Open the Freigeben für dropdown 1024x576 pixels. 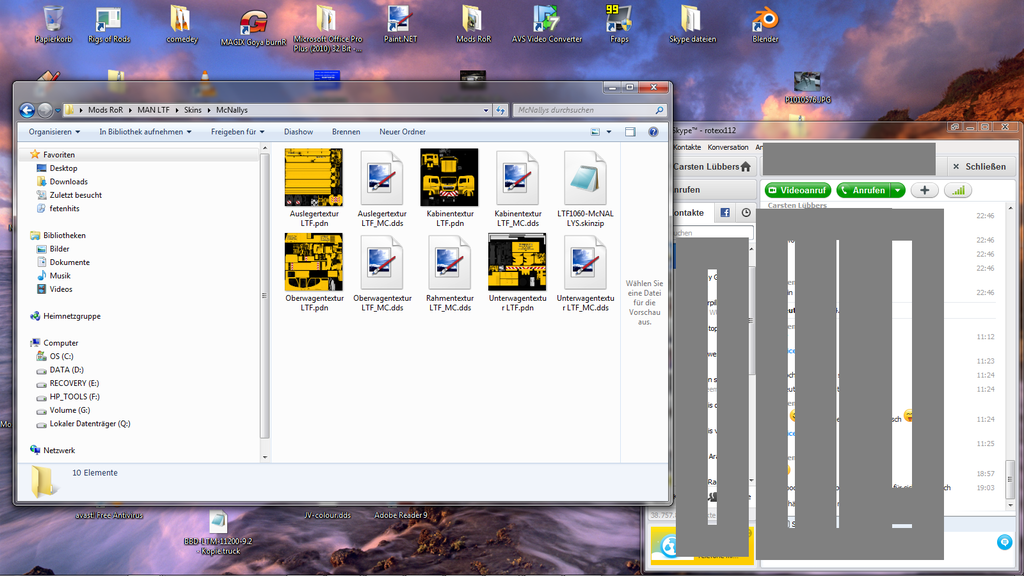[238, 132]
